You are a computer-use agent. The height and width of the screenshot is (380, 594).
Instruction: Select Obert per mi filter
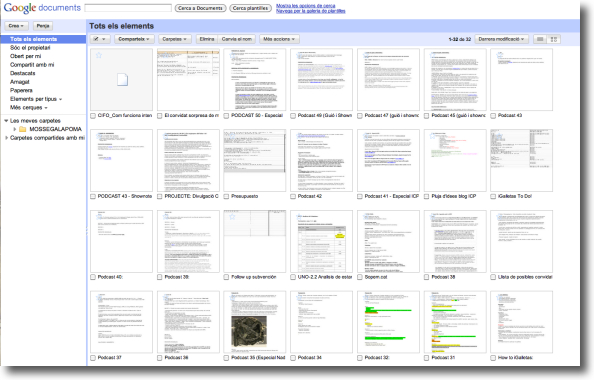click(x=25, y=56)
